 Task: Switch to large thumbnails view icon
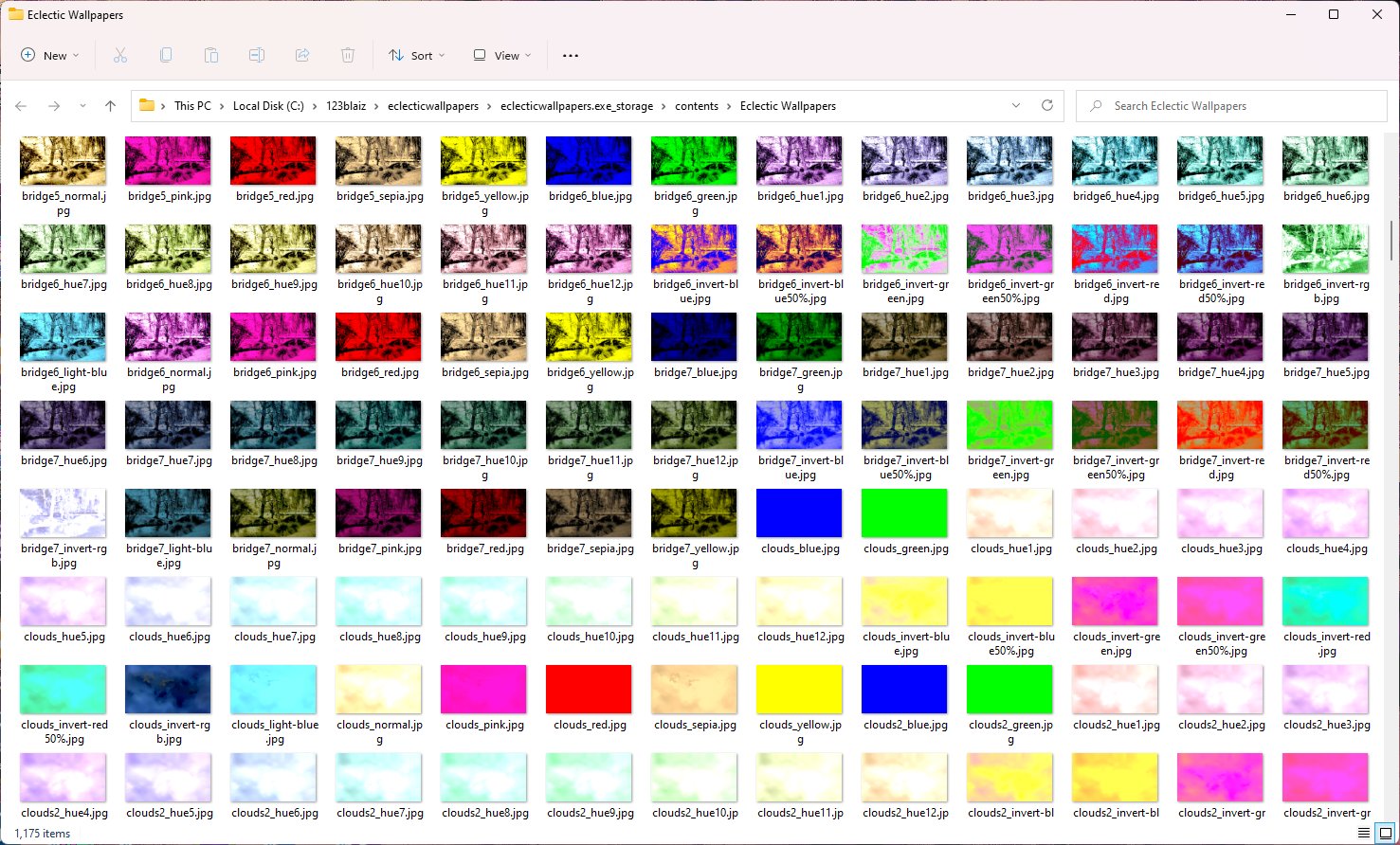1386,834
